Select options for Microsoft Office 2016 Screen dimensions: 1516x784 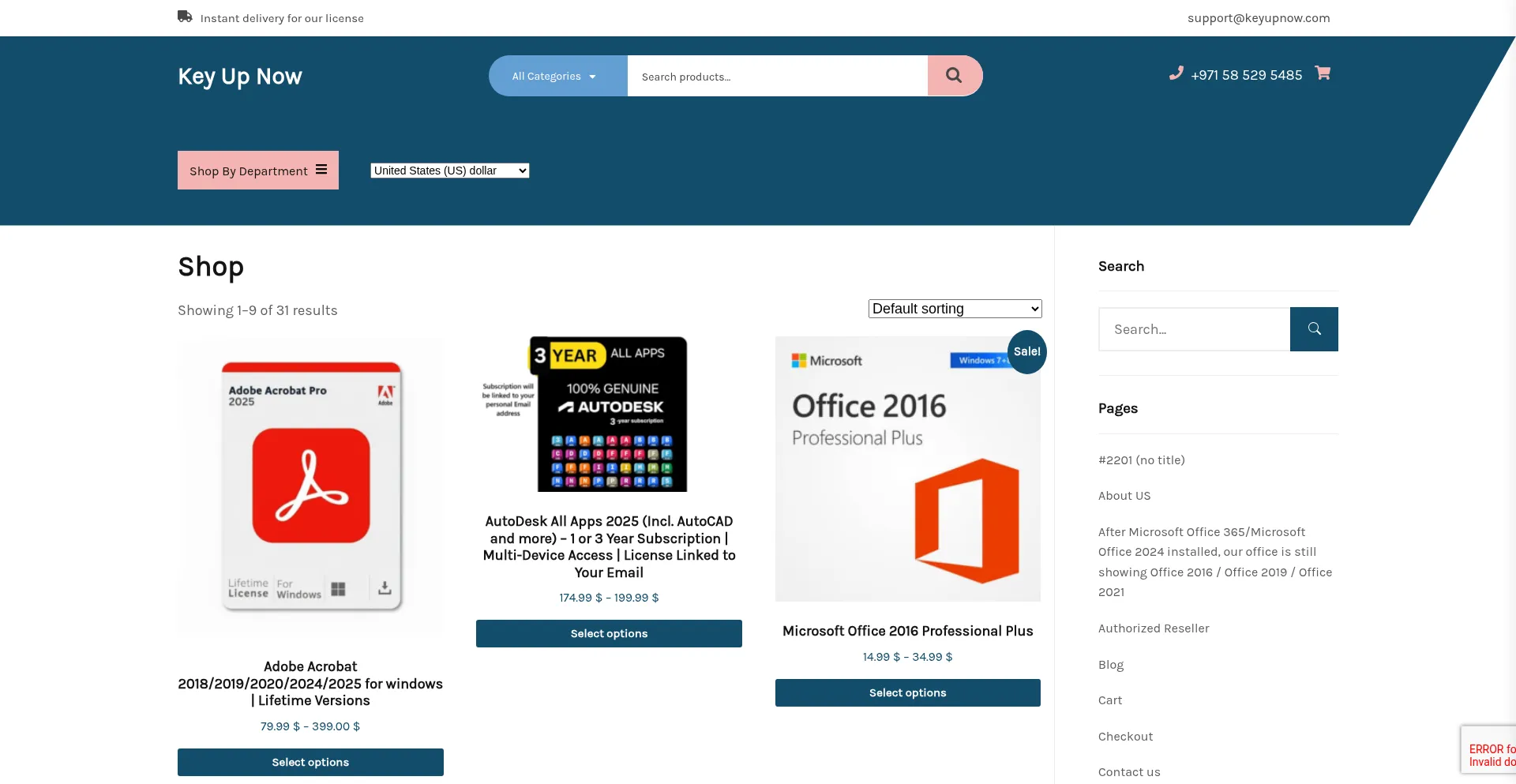point(907,692)
